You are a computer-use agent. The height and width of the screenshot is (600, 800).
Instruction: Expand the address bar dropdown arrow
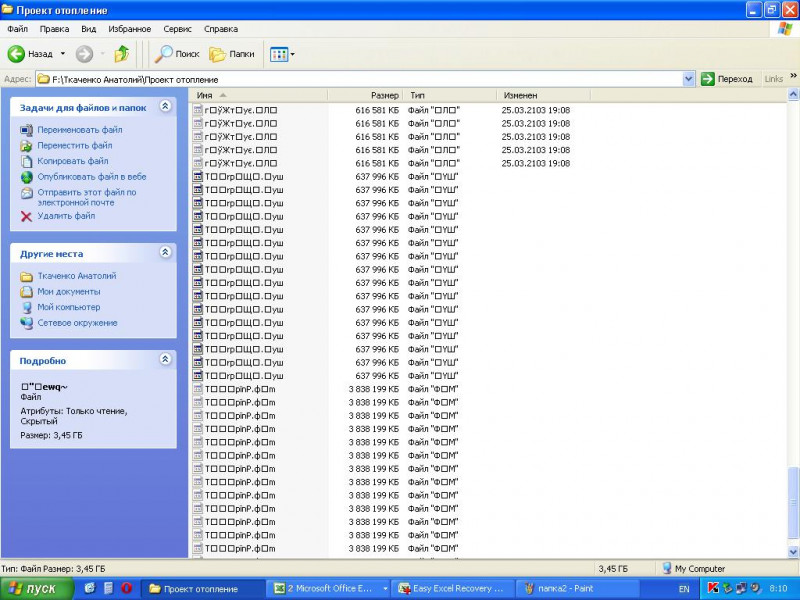pyautogui.click(x=689, y=80)
